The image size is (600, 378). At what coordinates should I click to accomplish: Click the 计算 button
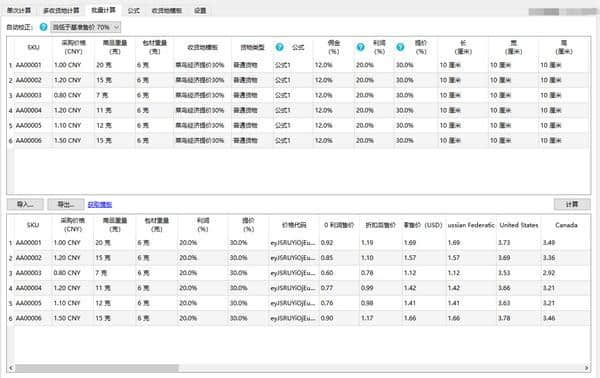[x=572, y=204]
